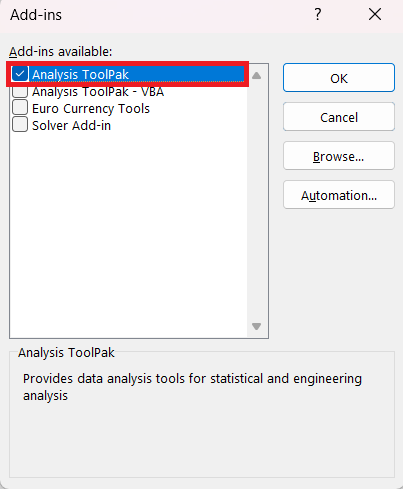This screenshot has width=403, height=489.
Task: Close the Add-ins dialog with X
Action: coord(375,14)
